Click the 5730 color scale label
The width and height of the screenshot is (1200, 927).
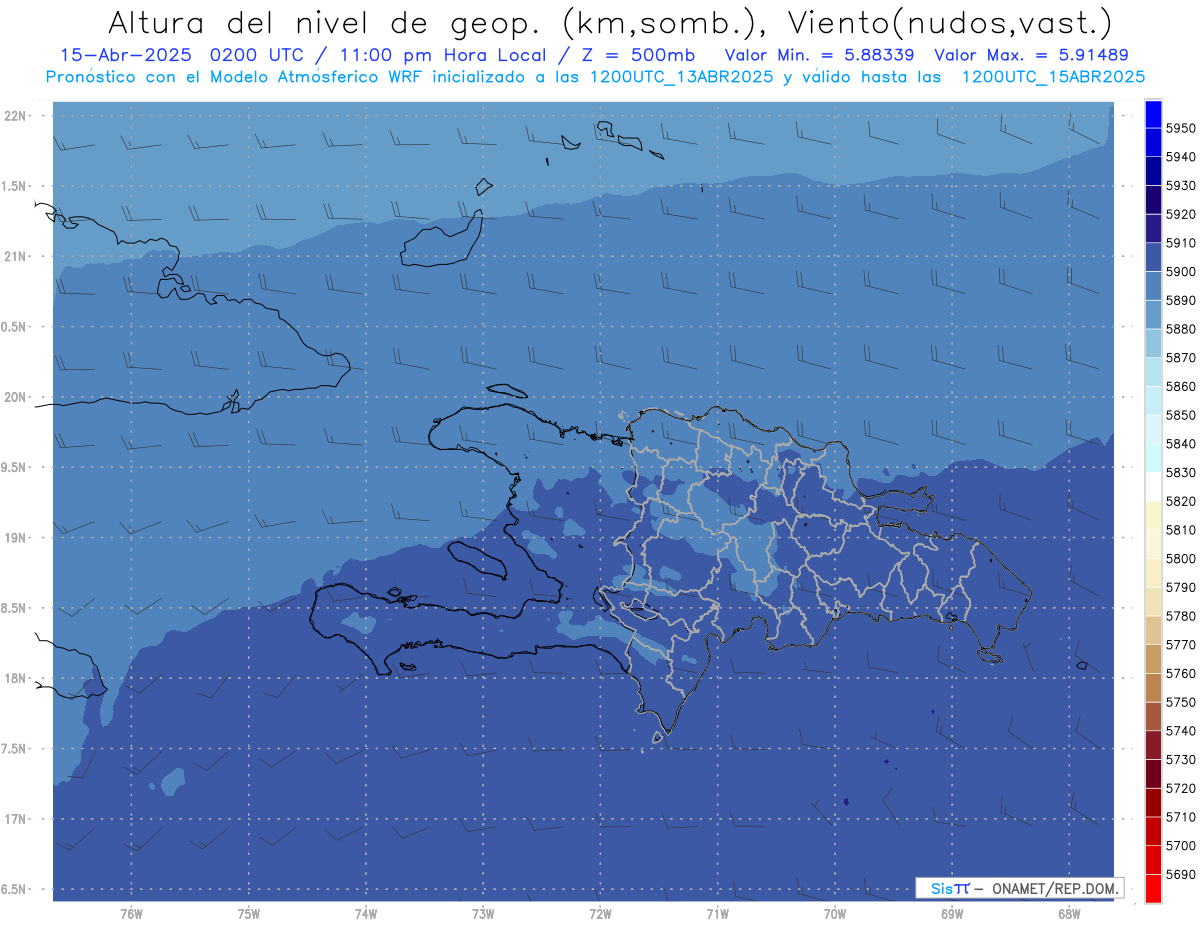point(1181,759)
